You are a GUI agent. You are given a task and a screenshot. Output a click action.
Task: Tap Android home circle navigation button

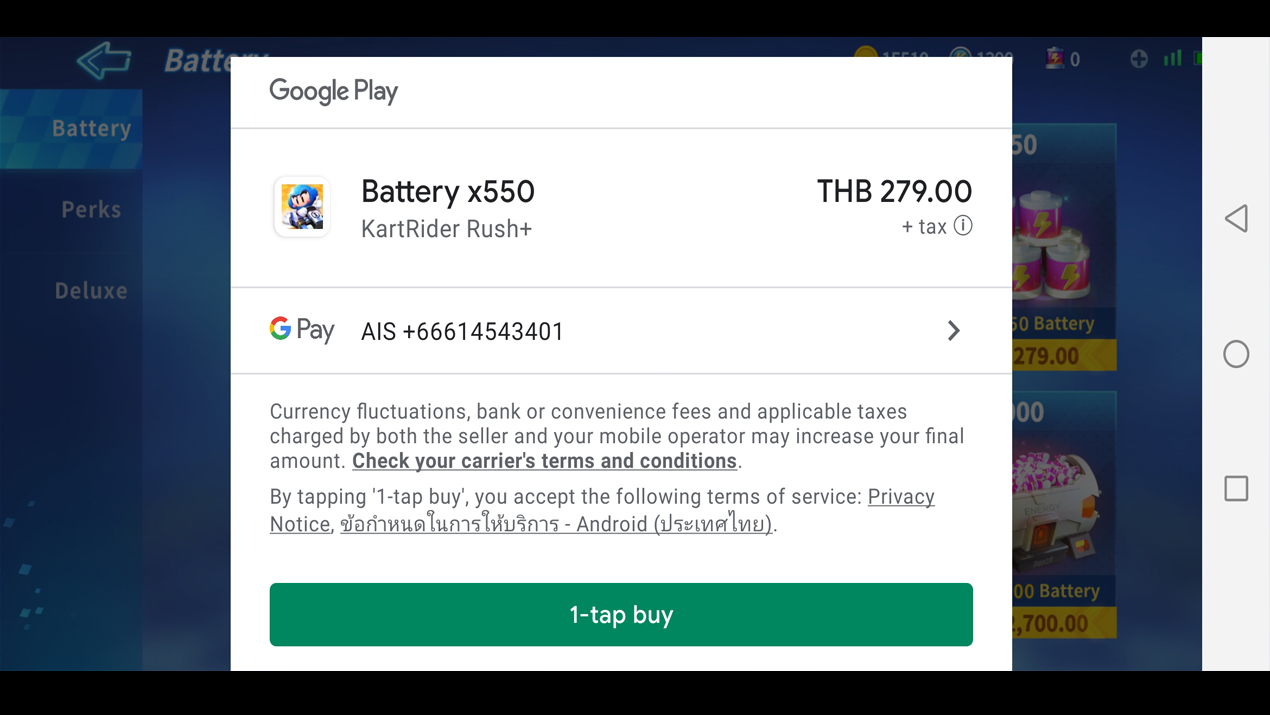(x=1236, y=354)
